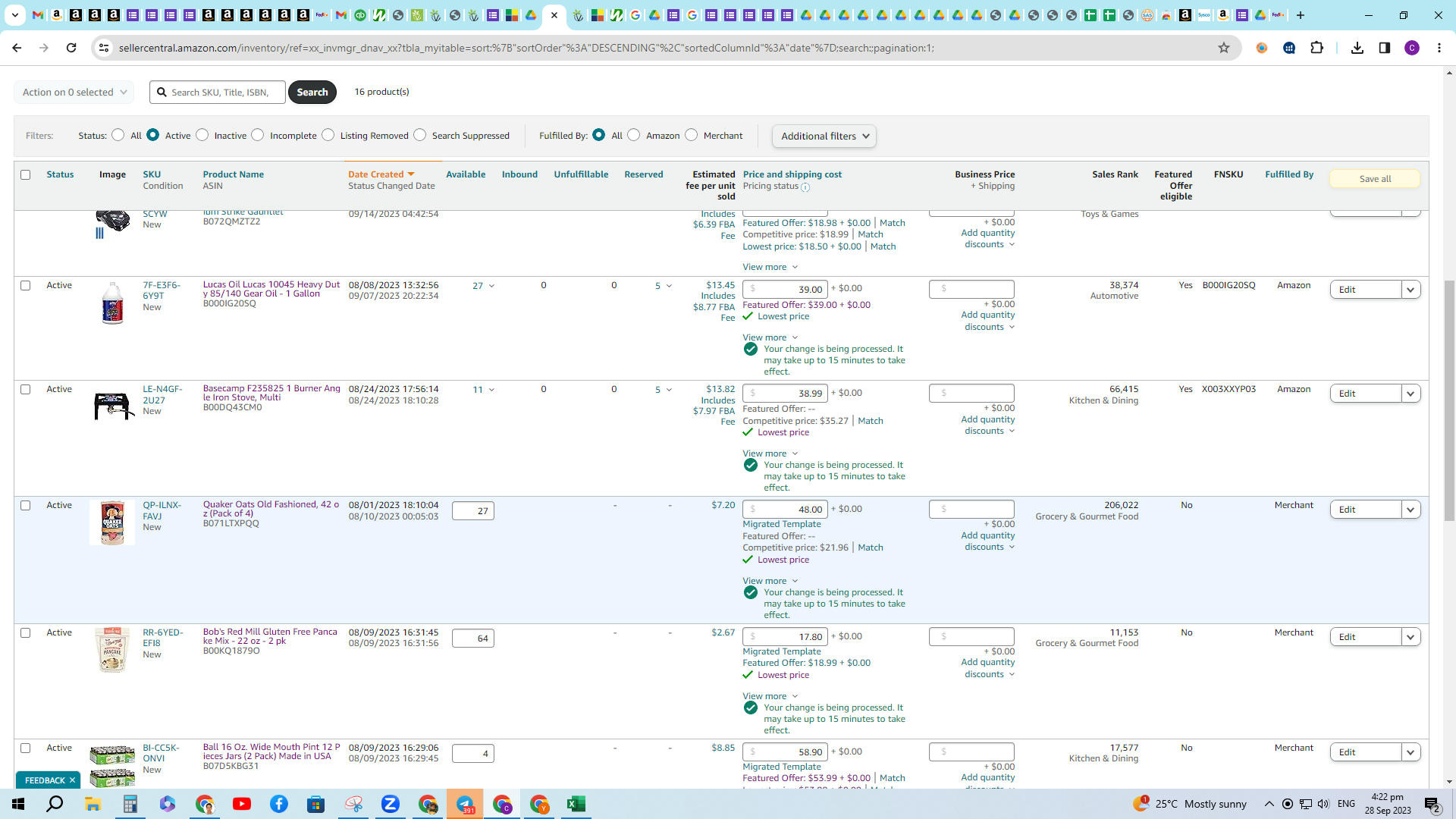Image resolution: width=1456 pixels, height=819 pixels.
Task: Open the Chrome three-dot menu
Action: pos(1439,48)
